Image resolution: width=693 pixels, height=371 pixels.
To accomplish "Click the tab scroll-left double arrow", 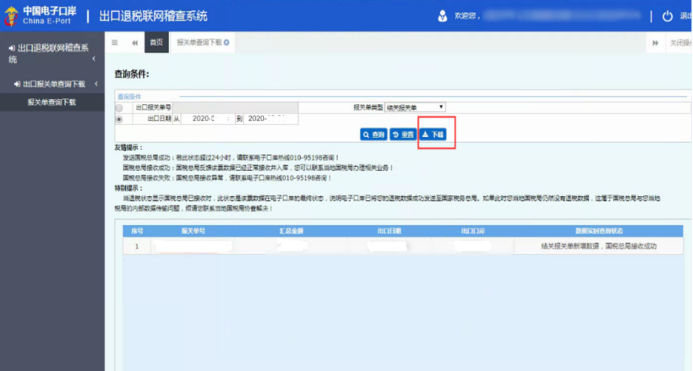I will [x=135, y=42].
